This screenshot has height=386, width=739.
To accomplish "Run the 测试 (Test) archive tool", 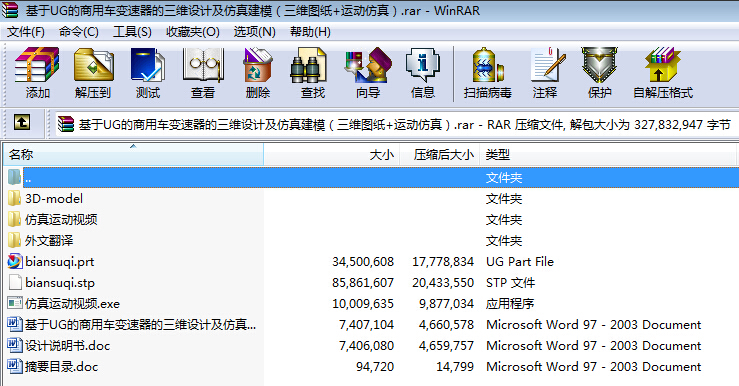I will coord(148,66).
